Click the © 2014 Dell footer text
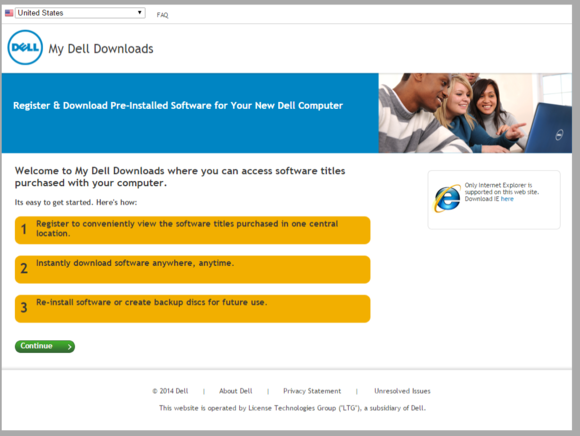This screenshot has width=580, height=436. click(x=170, y=391)
